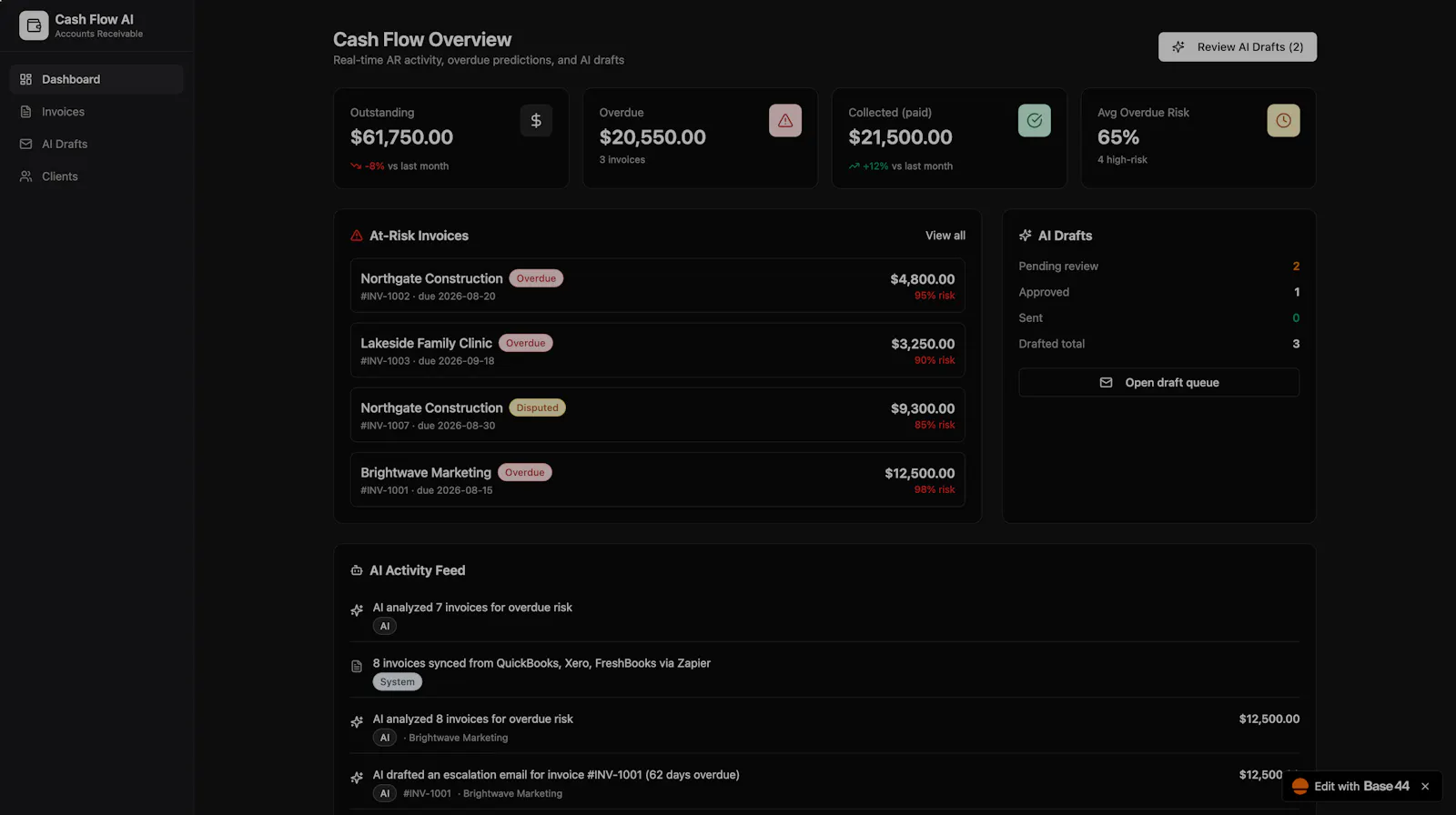
Task: Click Edit with Base44 link
Action: 1361,786
